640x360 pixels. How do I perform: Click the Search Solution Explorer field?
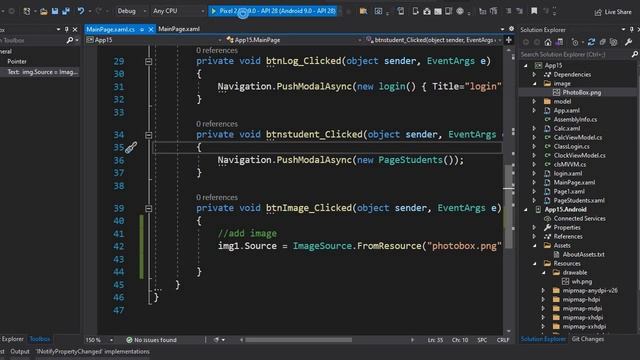575,54
